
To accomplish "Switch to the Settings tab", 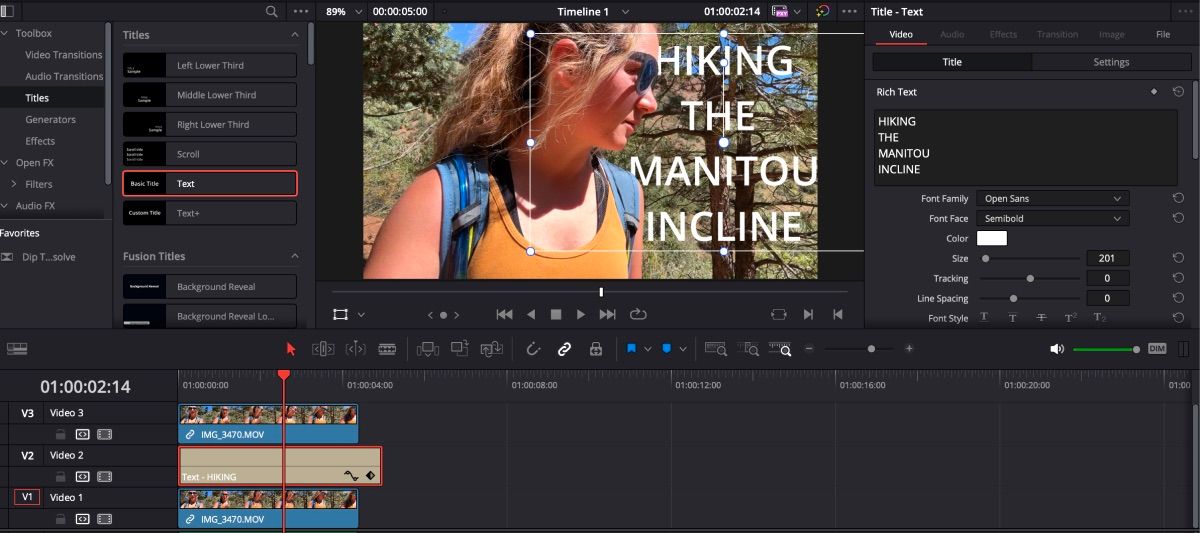I will (1111, 62).
